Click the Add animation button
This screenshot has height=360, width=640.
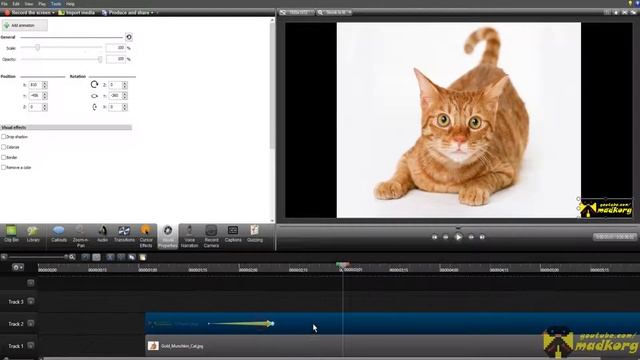tap(24, 25)
